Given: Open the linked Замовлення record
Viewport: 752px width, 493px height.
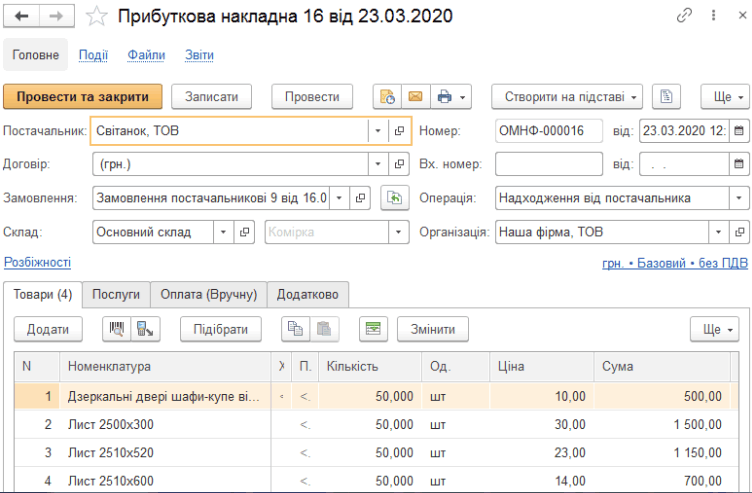Looking at the screenshot, I should [x=360, y=198].
